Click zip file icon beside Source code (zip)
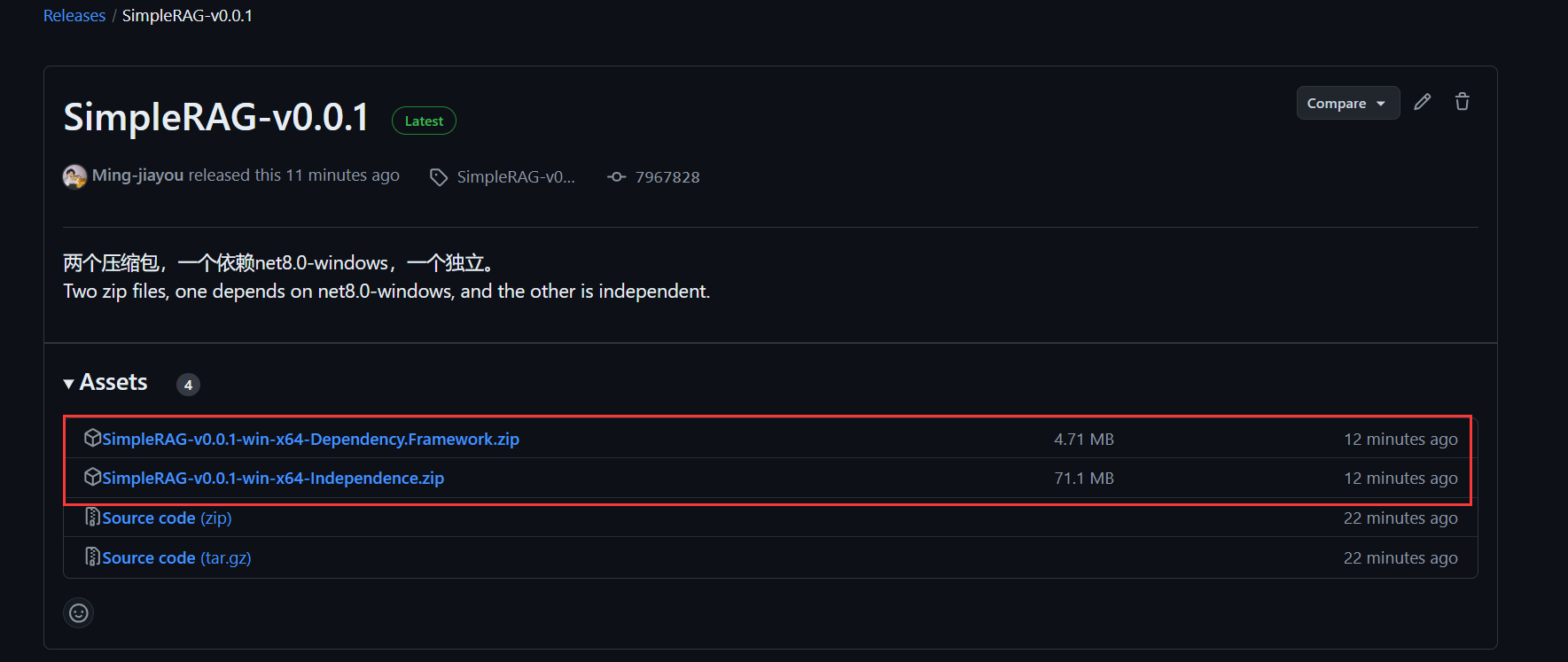 click(x=92, y=517)
